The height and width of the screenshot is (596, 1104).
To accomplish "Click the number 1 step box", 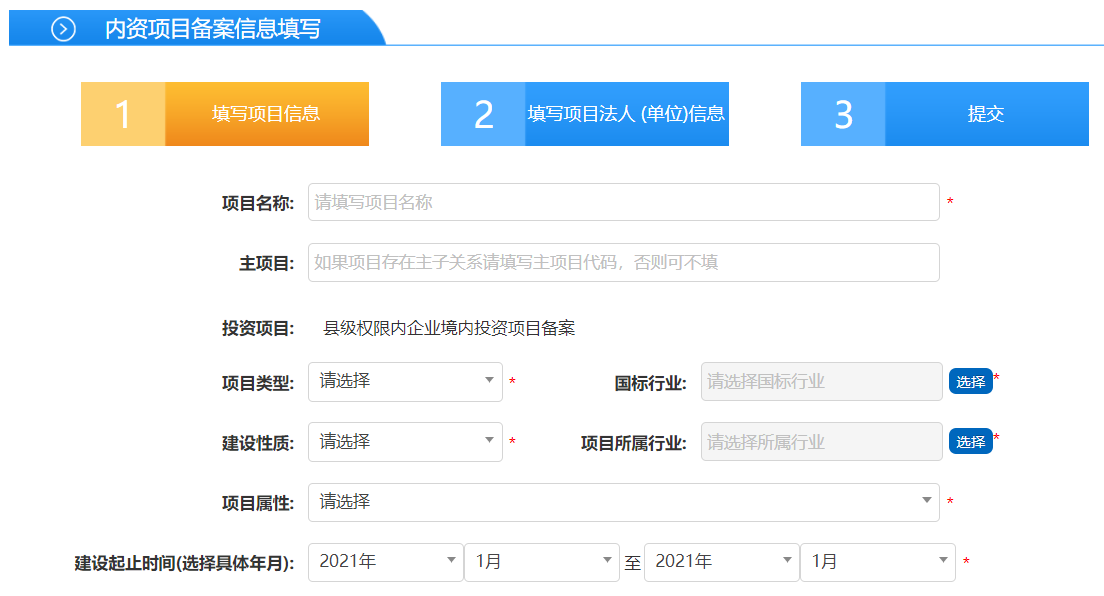I will [x=123, y=114].
